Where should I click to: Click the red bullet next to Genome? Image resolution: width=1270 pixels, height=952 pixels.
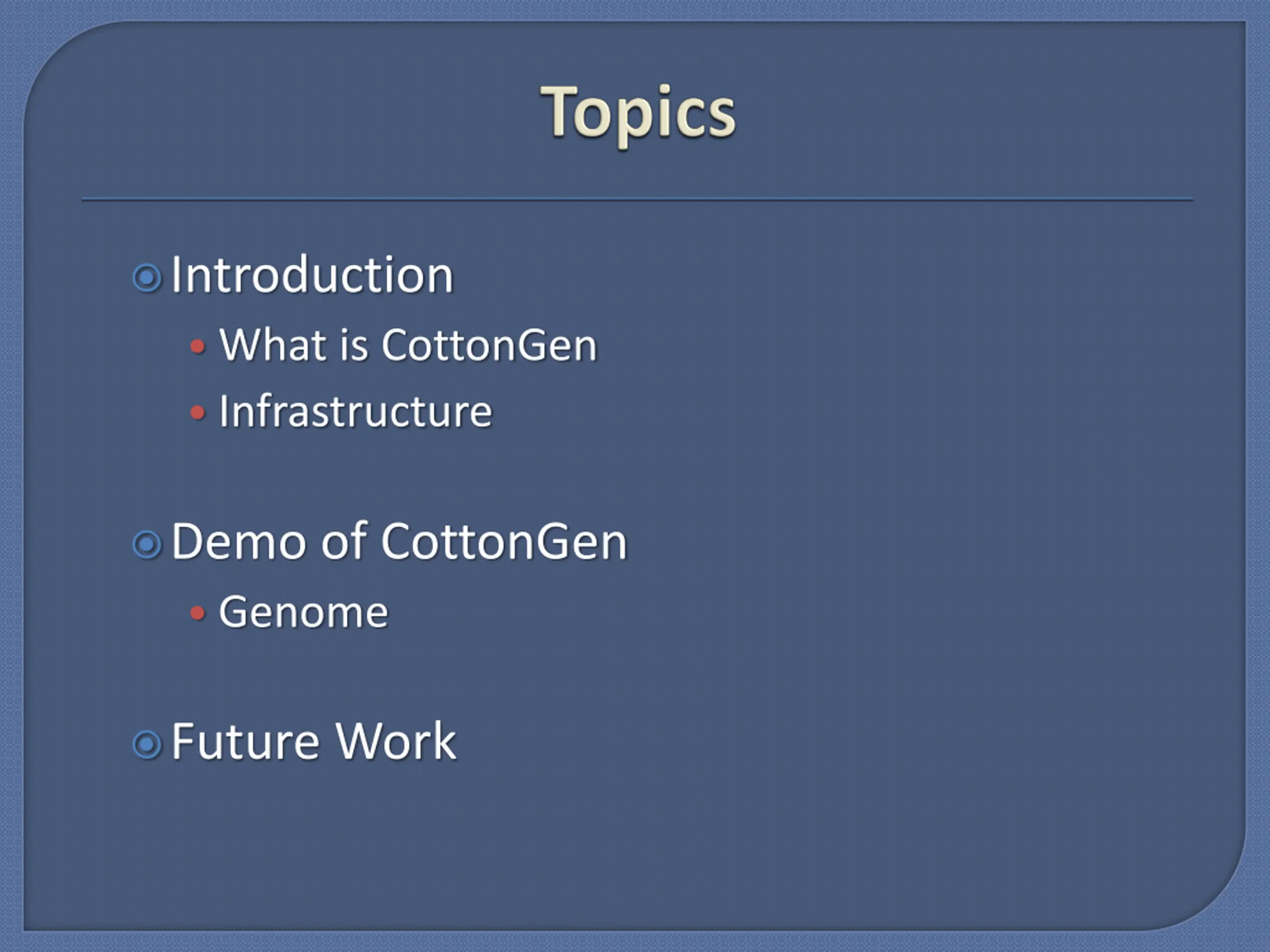(x=197, y=613)
